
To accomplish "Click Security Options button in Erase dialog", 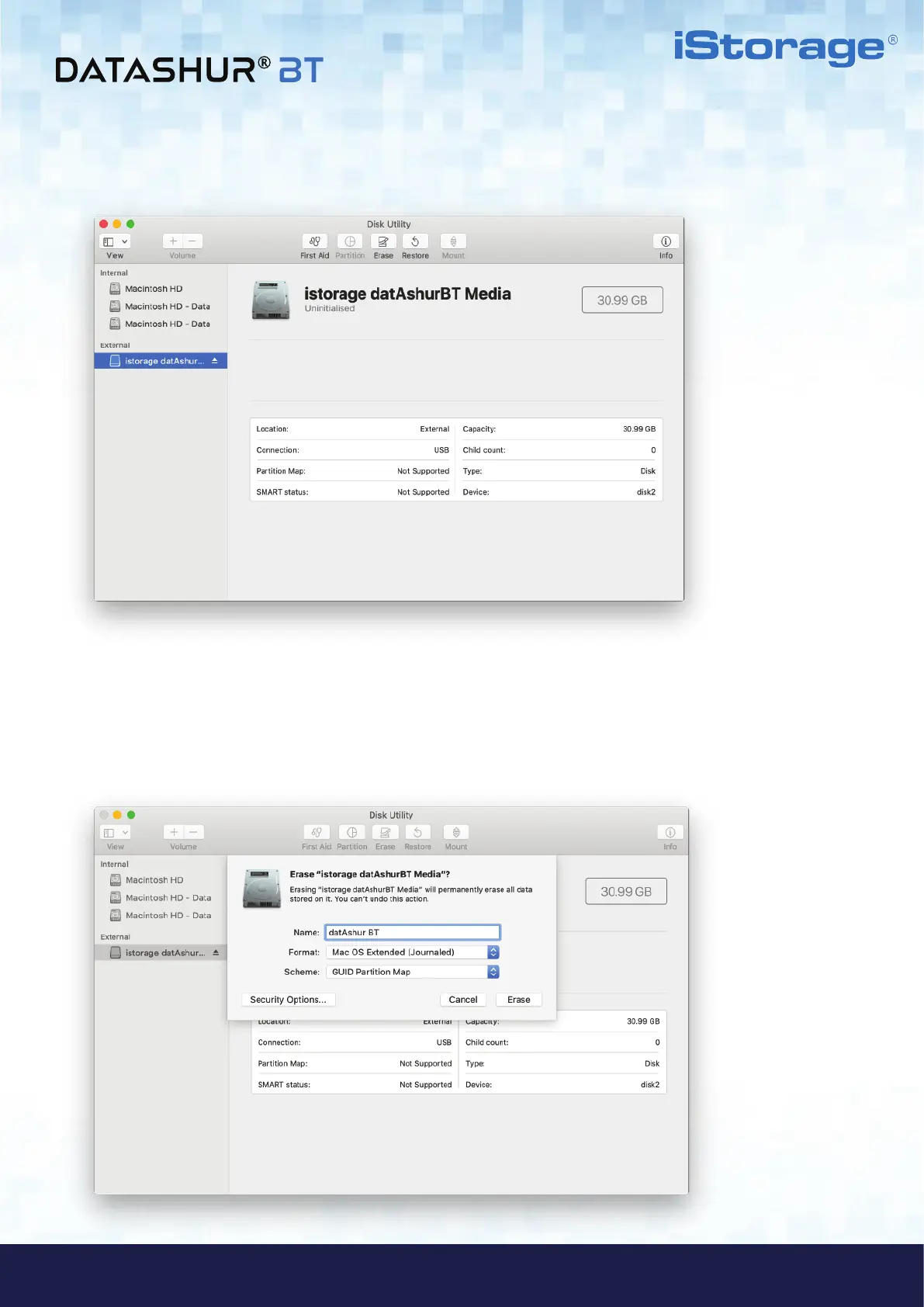I will [289, 1000].
